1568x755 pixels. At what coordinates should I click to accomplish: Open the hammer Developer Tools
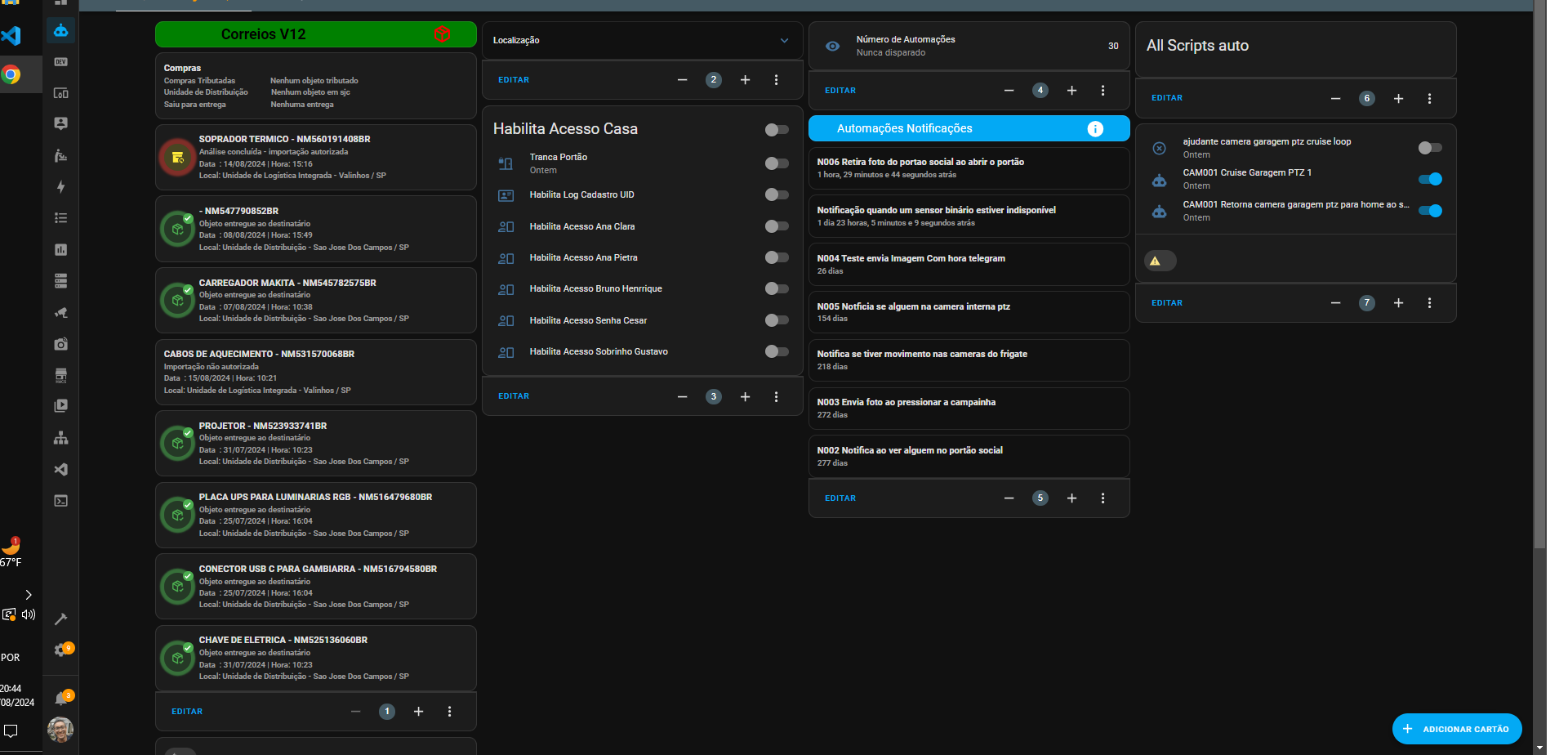(x=61, y=619)
